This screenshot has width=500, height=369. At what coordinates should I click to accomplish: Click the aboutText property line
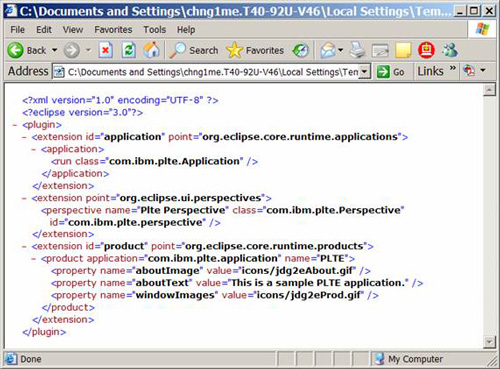click(x=237, y=283)
